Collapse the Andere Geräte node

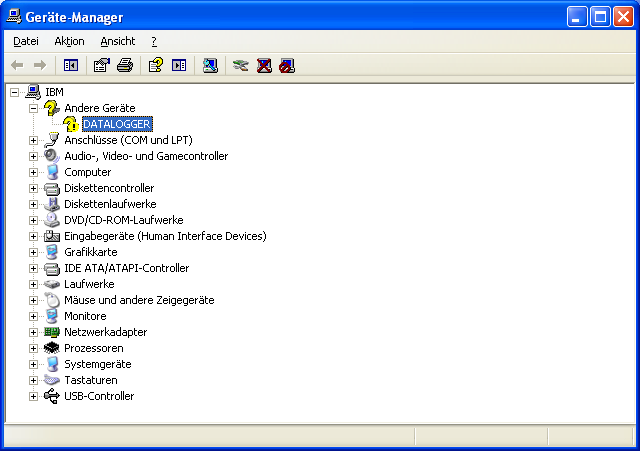click(33, 108)
